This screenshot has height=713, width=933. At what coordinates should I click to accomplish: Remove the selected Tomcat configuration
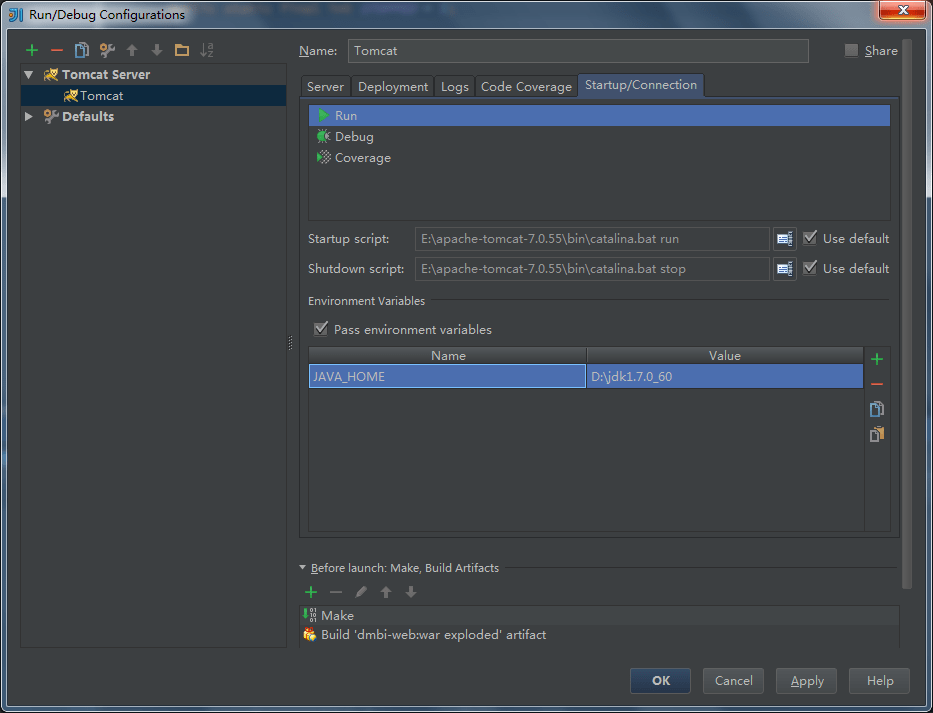tap(57, 50)
